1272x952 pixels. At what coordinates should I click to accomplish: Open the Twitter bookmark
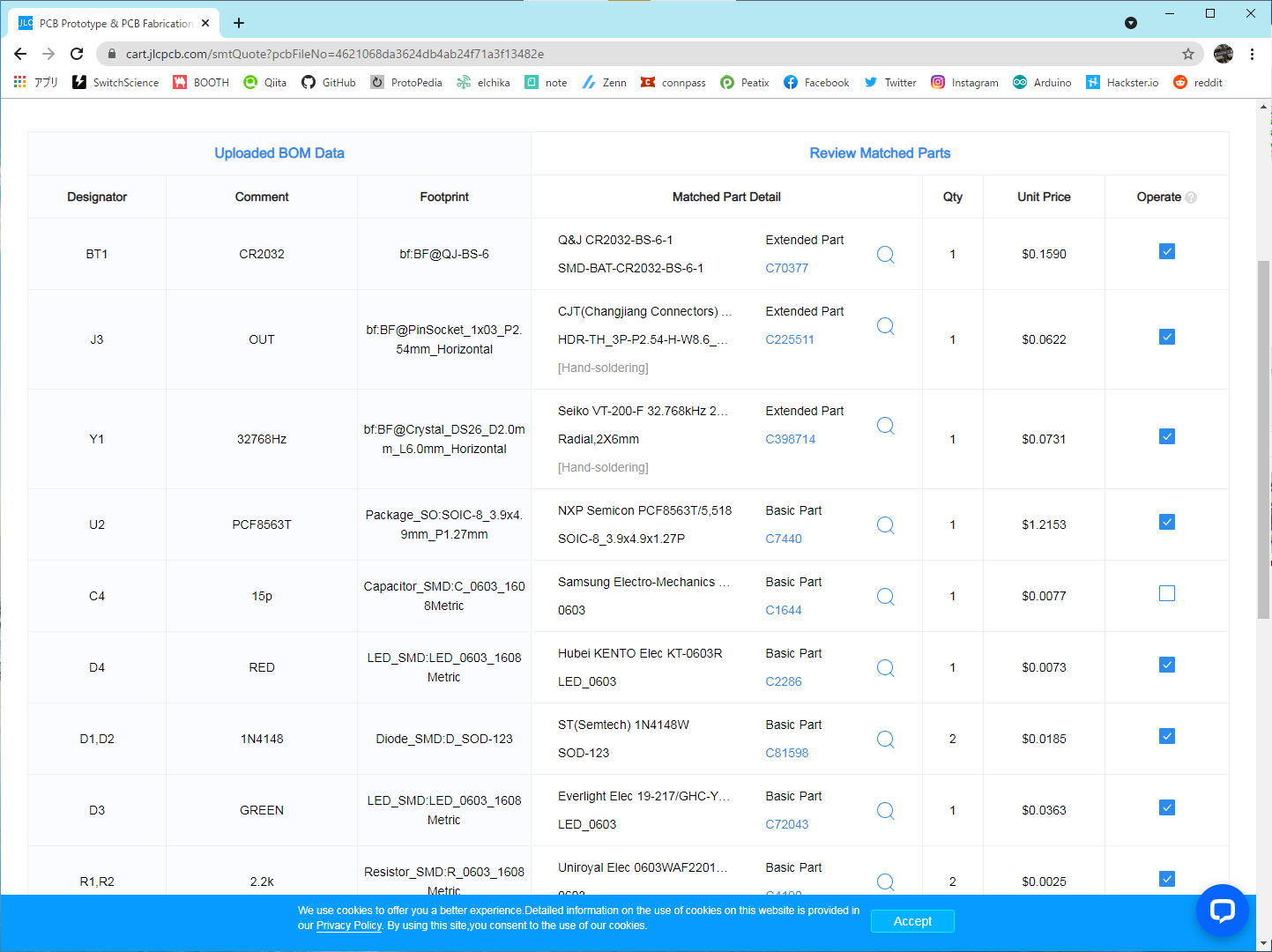tap(890, 82)
